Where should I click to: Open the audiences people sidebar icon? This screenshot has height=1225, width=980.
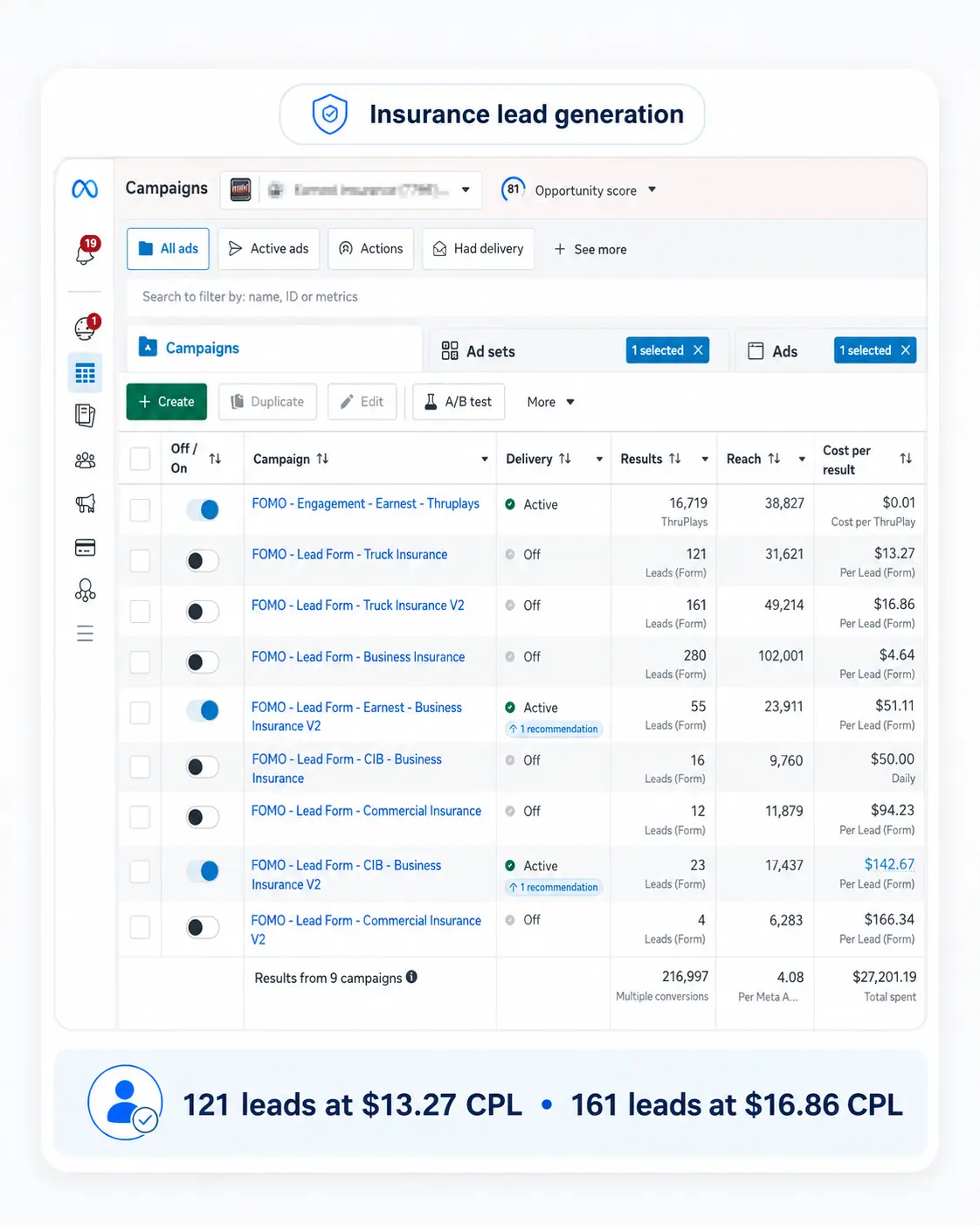coord(85,460)
